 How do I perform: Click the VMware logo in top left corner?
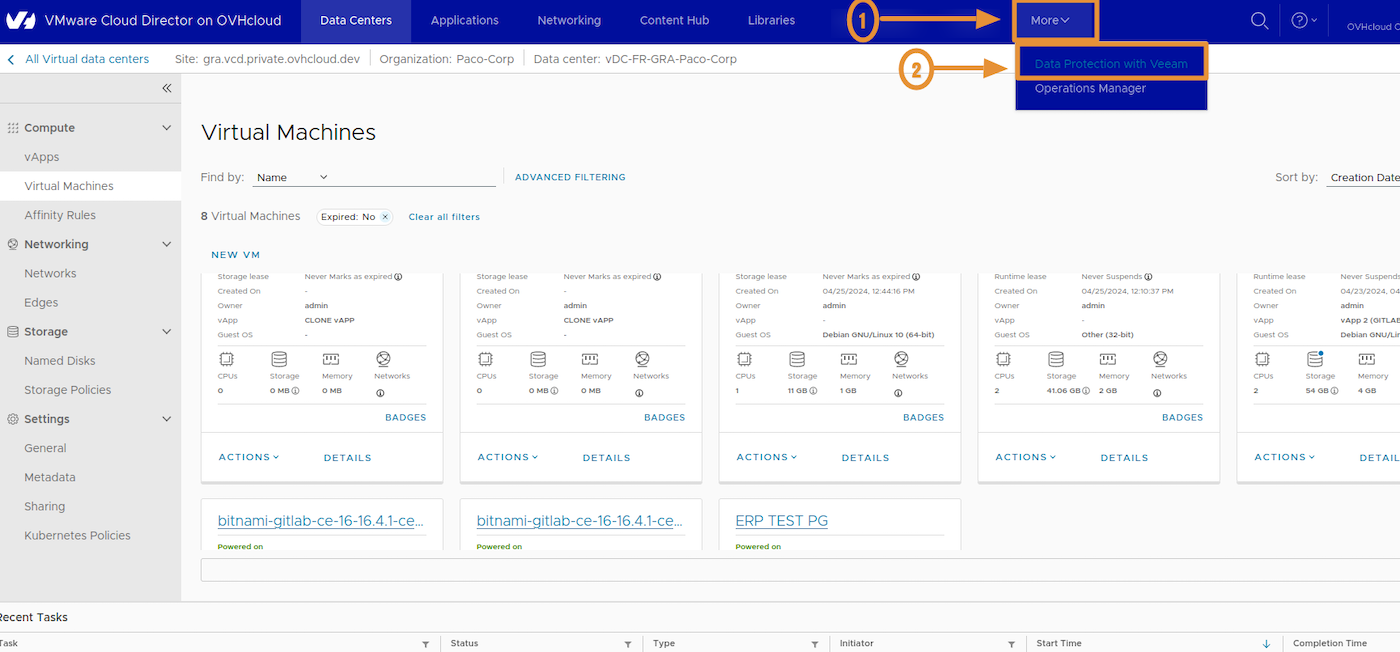tap(21, 19)
